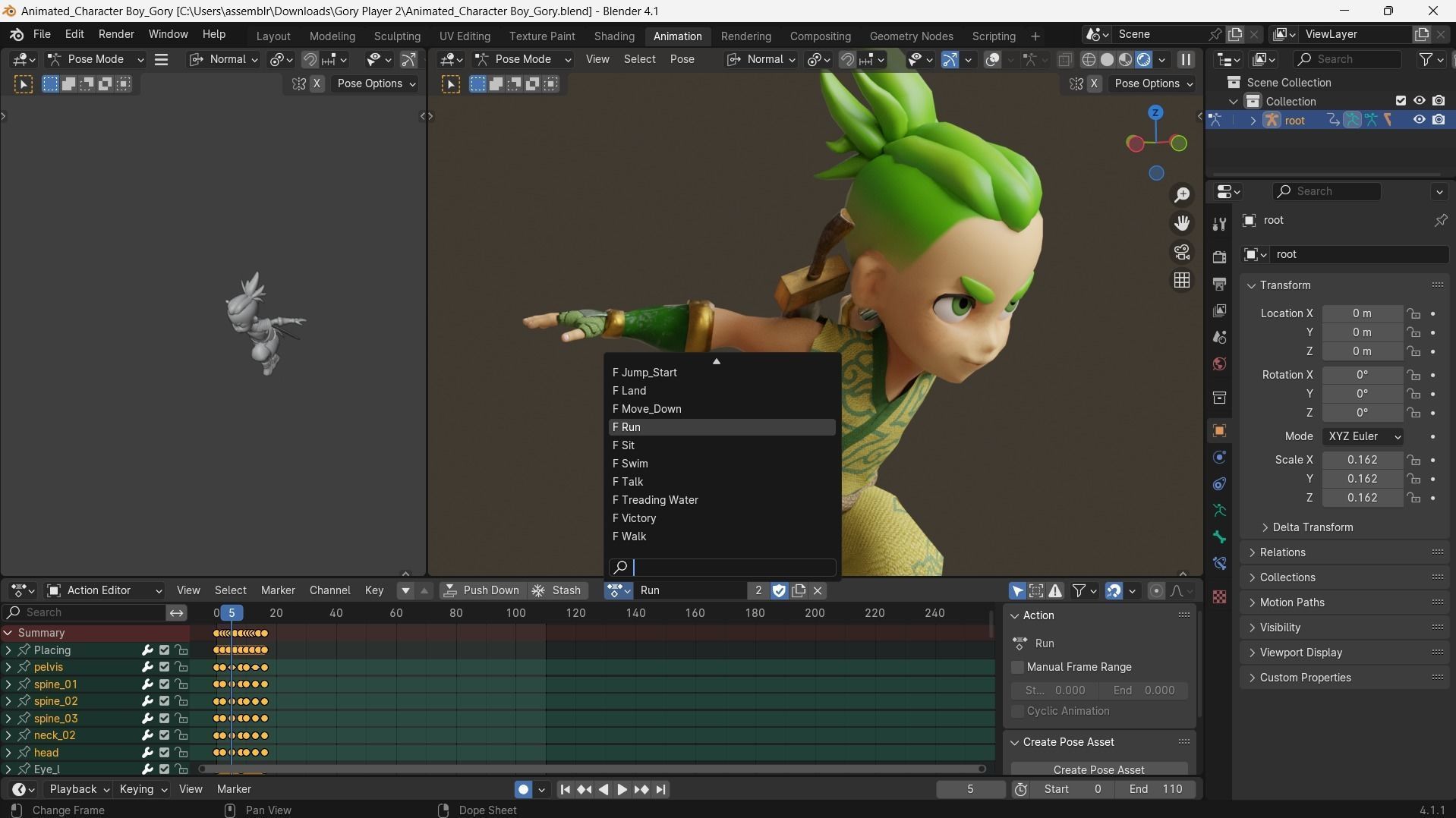Open the Texture properties tab
This screenshot has width=1456, height=818.
(1219, 597)
